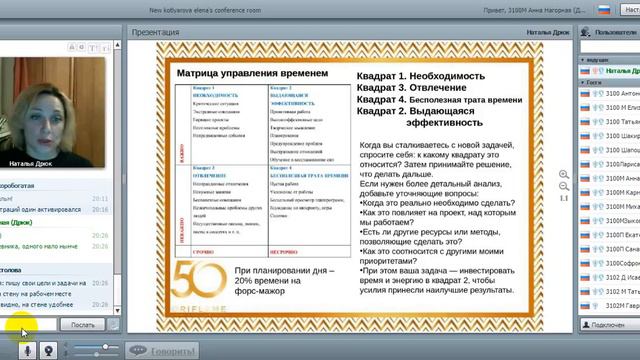Image resolution: width=640 pixels, height=360 pixels.
Task: Click the greeting text 'Привет, 3100М Анна Нагорная'
Action: coord(535,10)
